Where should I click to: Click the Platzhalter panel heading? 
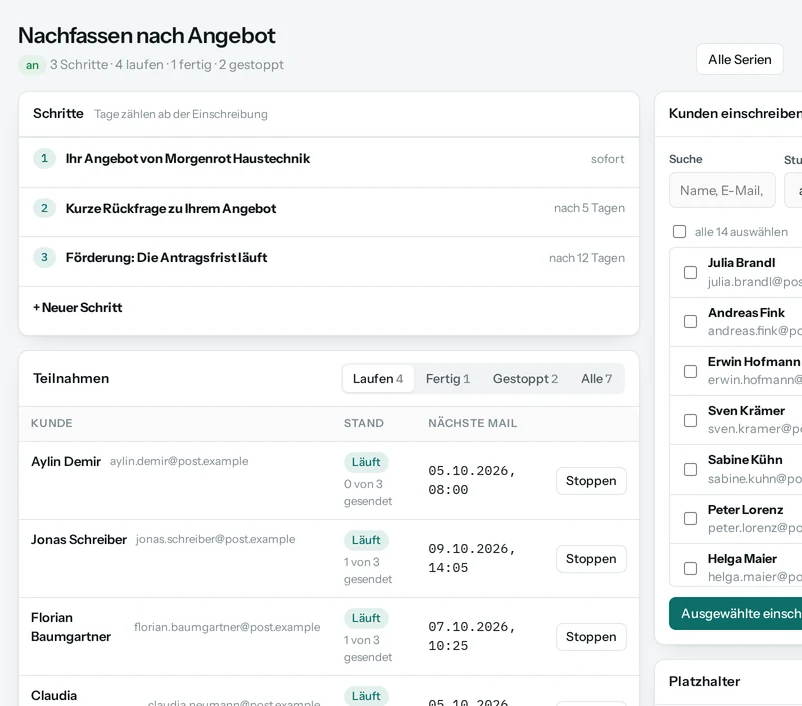[704, 681]
